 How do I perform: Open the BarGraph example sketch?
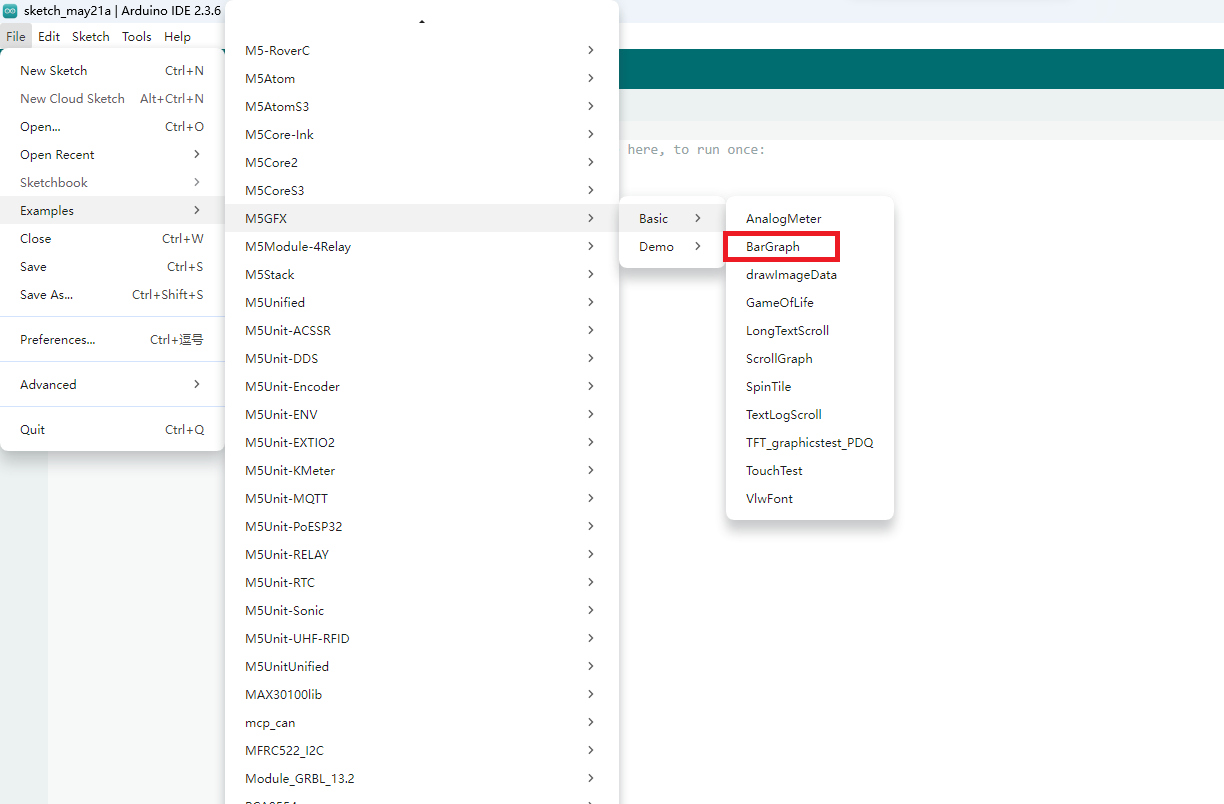(809, 247)
